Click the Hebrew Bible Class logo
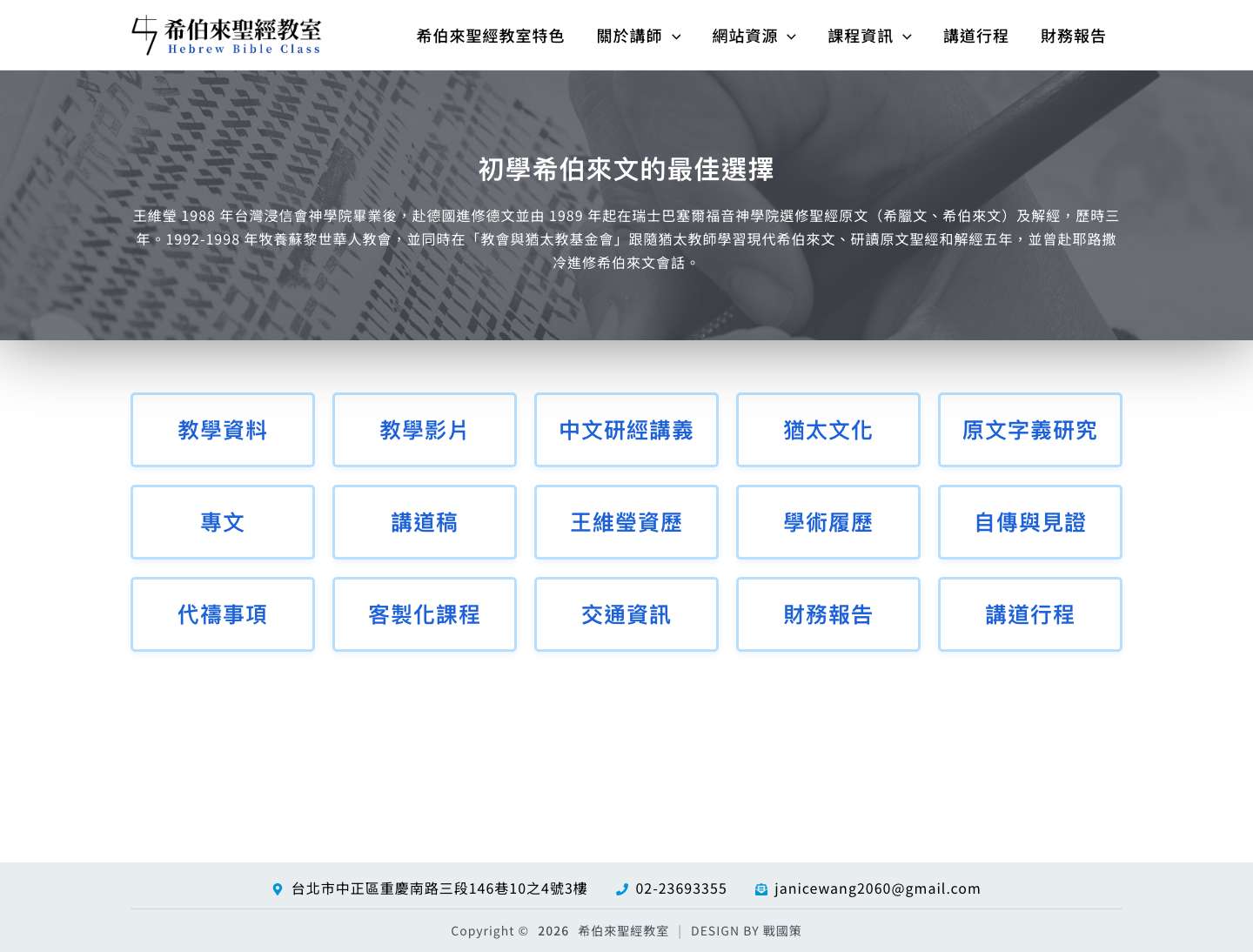 pyautogui.click(x=226, y=36)
